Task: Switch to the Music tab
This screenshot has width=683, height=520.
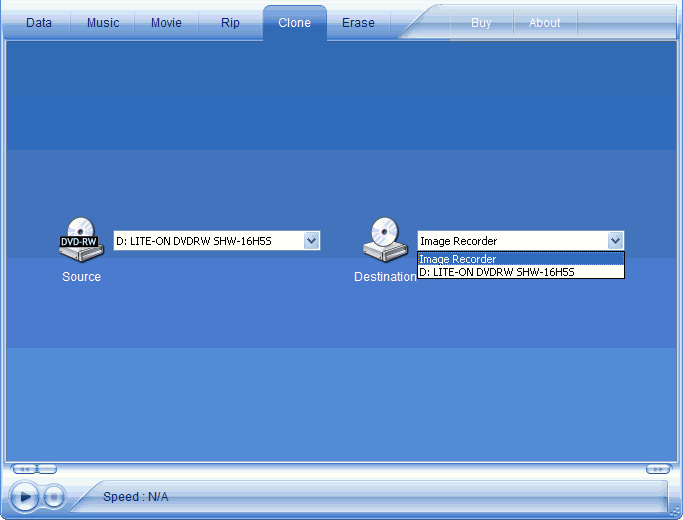Action: tap(103, 23)
